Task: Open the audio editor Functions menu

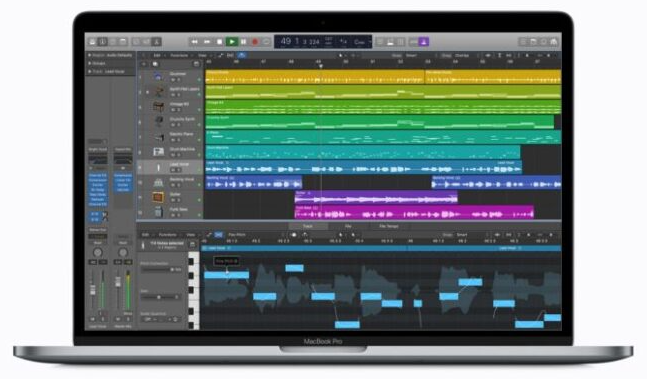Action: 168,235
